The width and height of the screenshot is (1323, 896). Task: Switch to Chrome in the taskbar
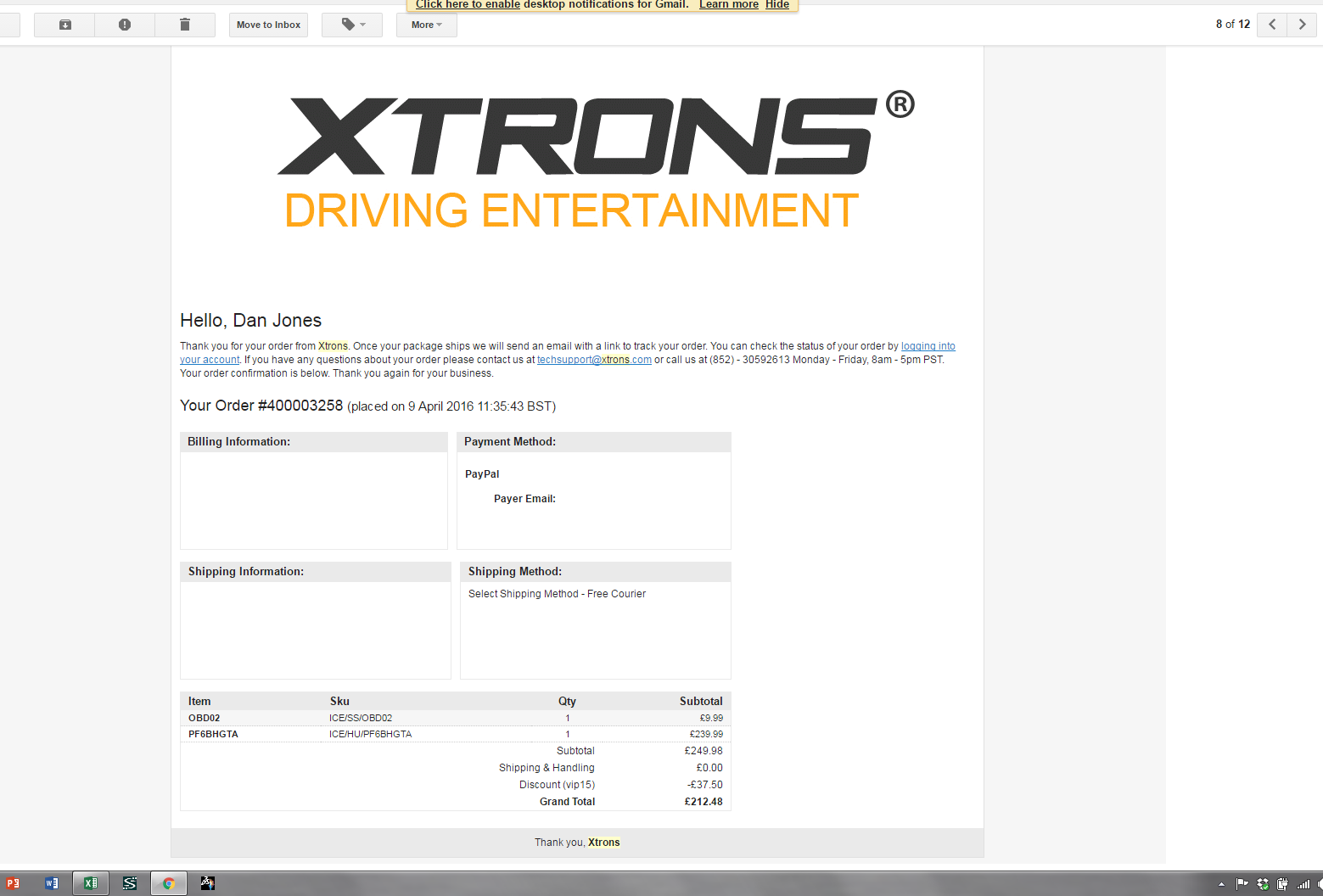coord(169,883)
